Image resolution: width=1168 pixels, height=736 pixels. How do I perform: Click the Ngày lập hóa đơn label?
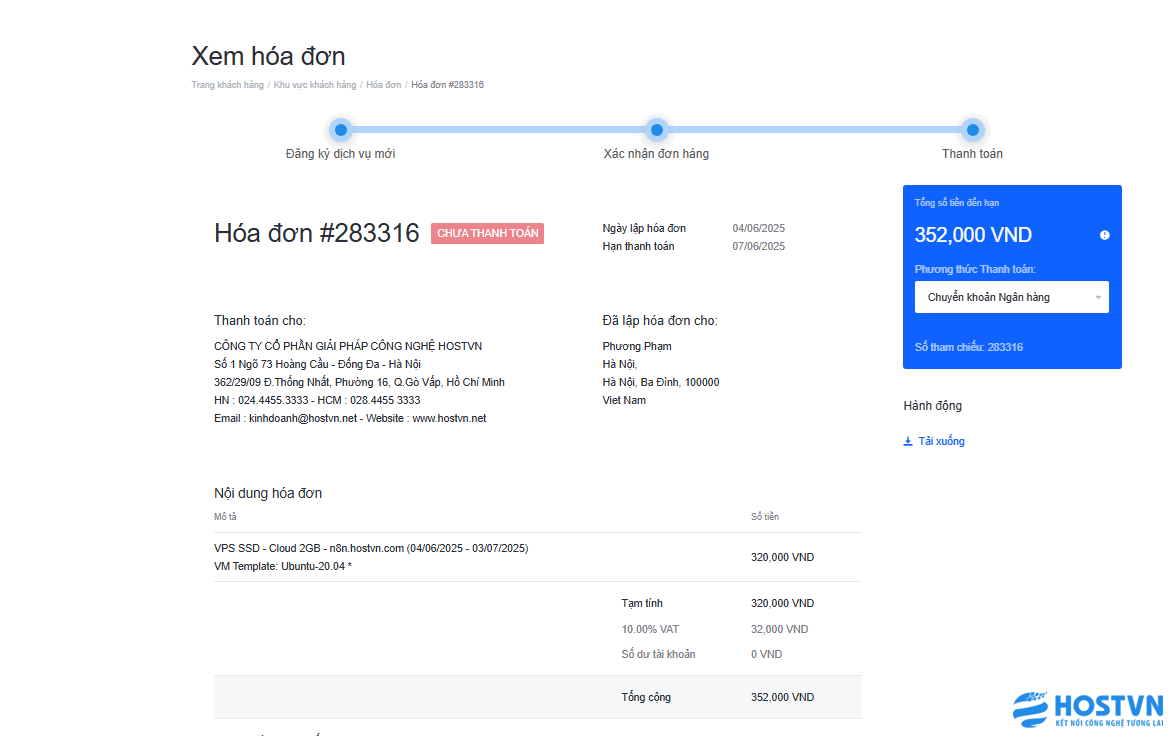click(x=644, y=229)
